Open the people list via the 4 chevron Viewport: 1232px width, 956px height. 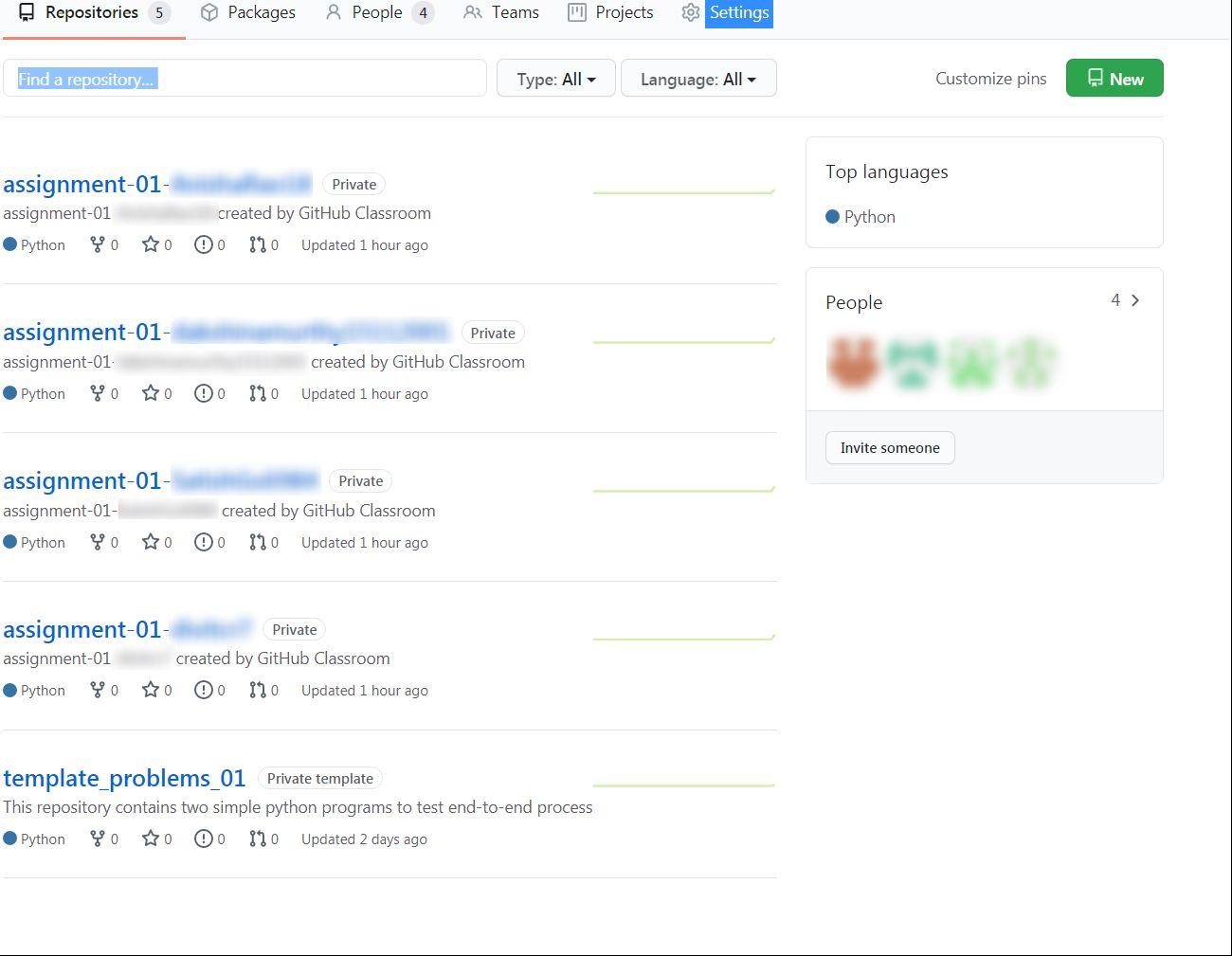pyautogui.click(x=1126, y=300)
